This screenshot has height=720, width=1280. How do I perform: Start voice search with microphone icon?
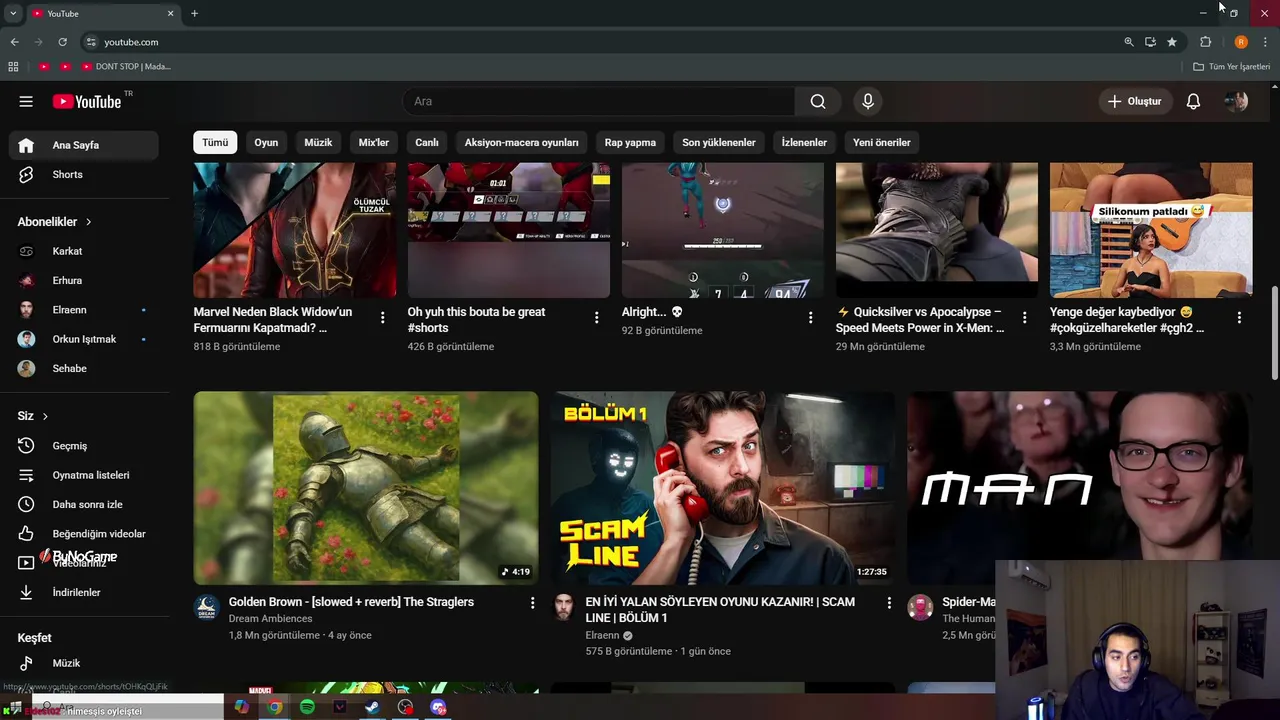tap(868, 101)
